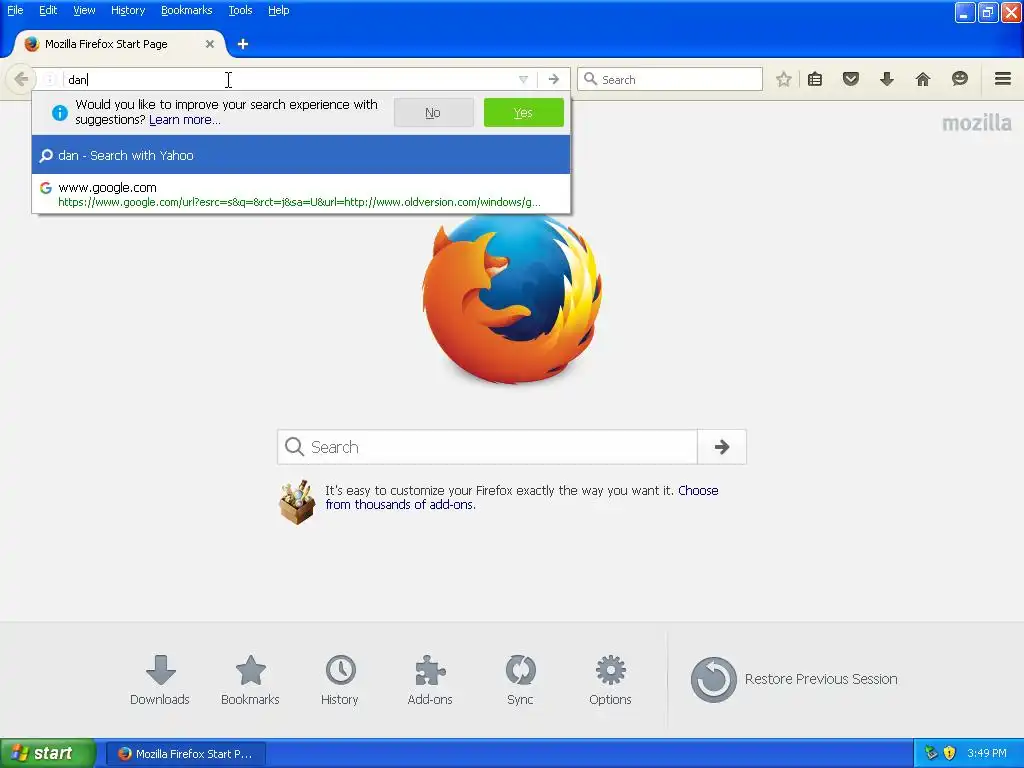1024x768 pixels.
Task: Open Sync from start page launcher
Action: 520,680
